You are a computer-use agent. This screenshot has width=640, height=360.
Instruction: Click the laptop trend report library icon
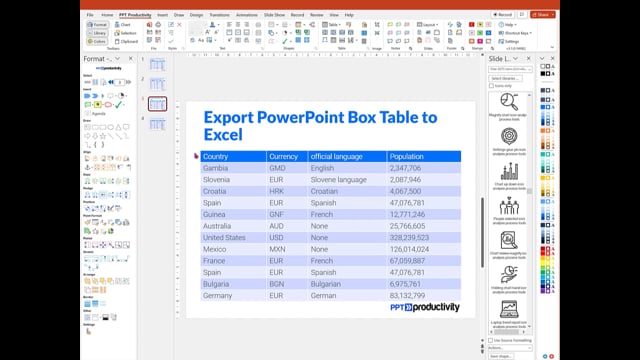tap(509, 314)
